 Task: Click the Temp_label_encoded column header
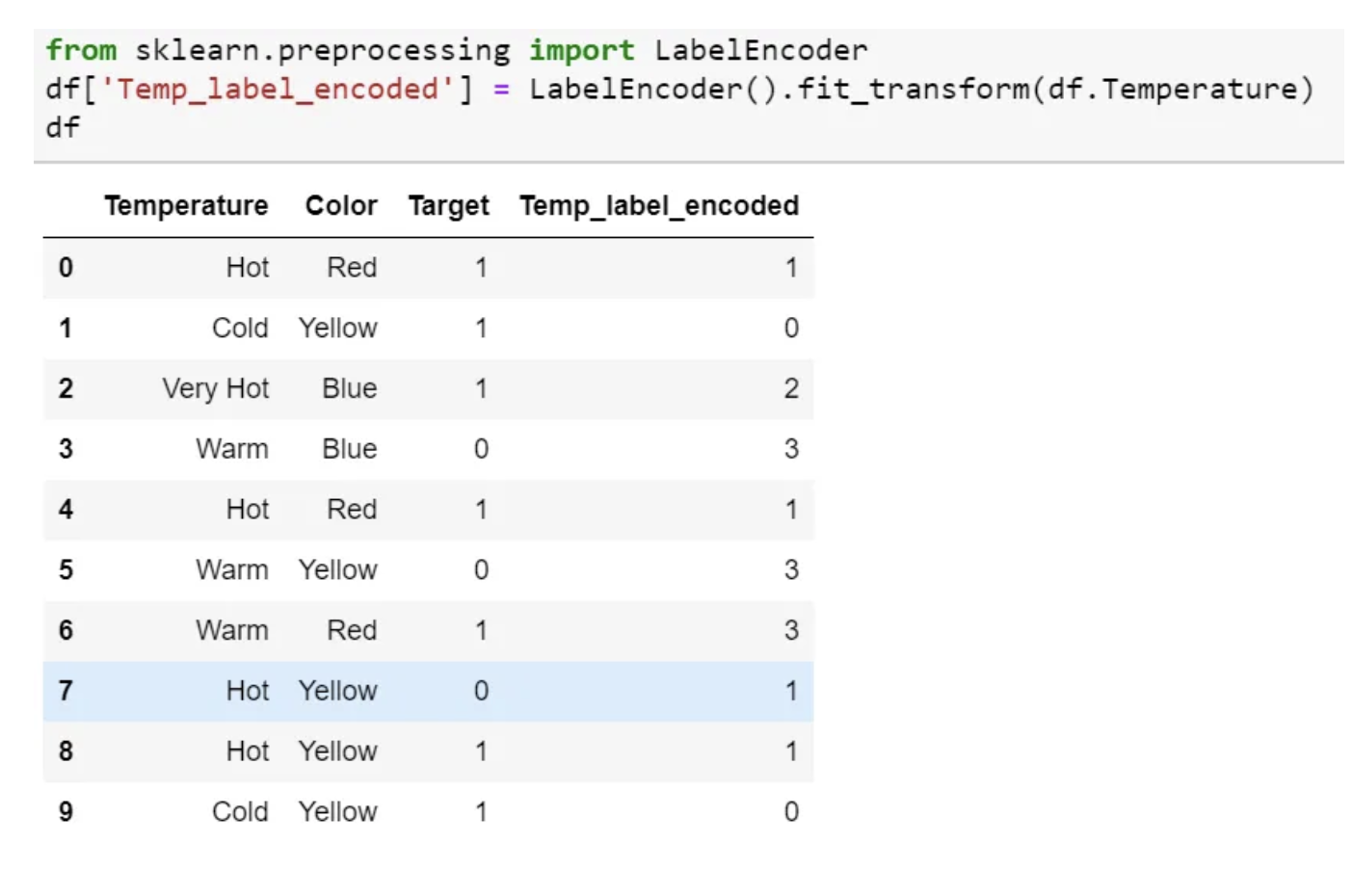point(659,205)
